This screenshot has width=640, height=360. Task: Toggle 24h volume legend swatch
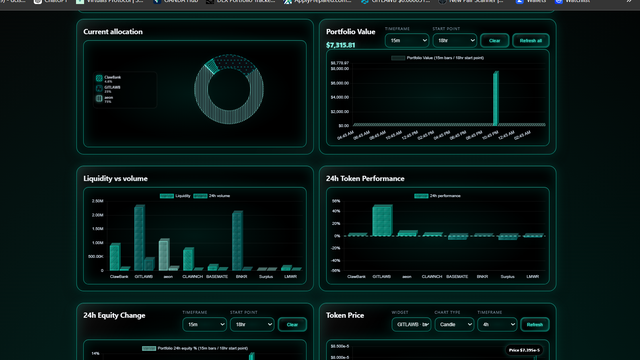pyautogui.click(x=200, y=196)
